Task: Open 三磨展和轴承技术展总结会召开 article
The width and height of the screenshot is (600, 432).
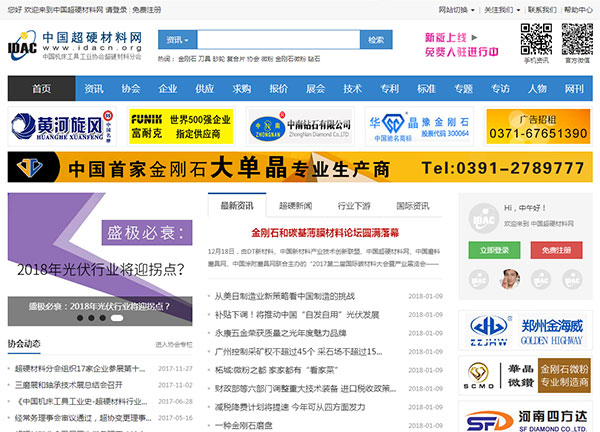Action: (x=69, y=385)
